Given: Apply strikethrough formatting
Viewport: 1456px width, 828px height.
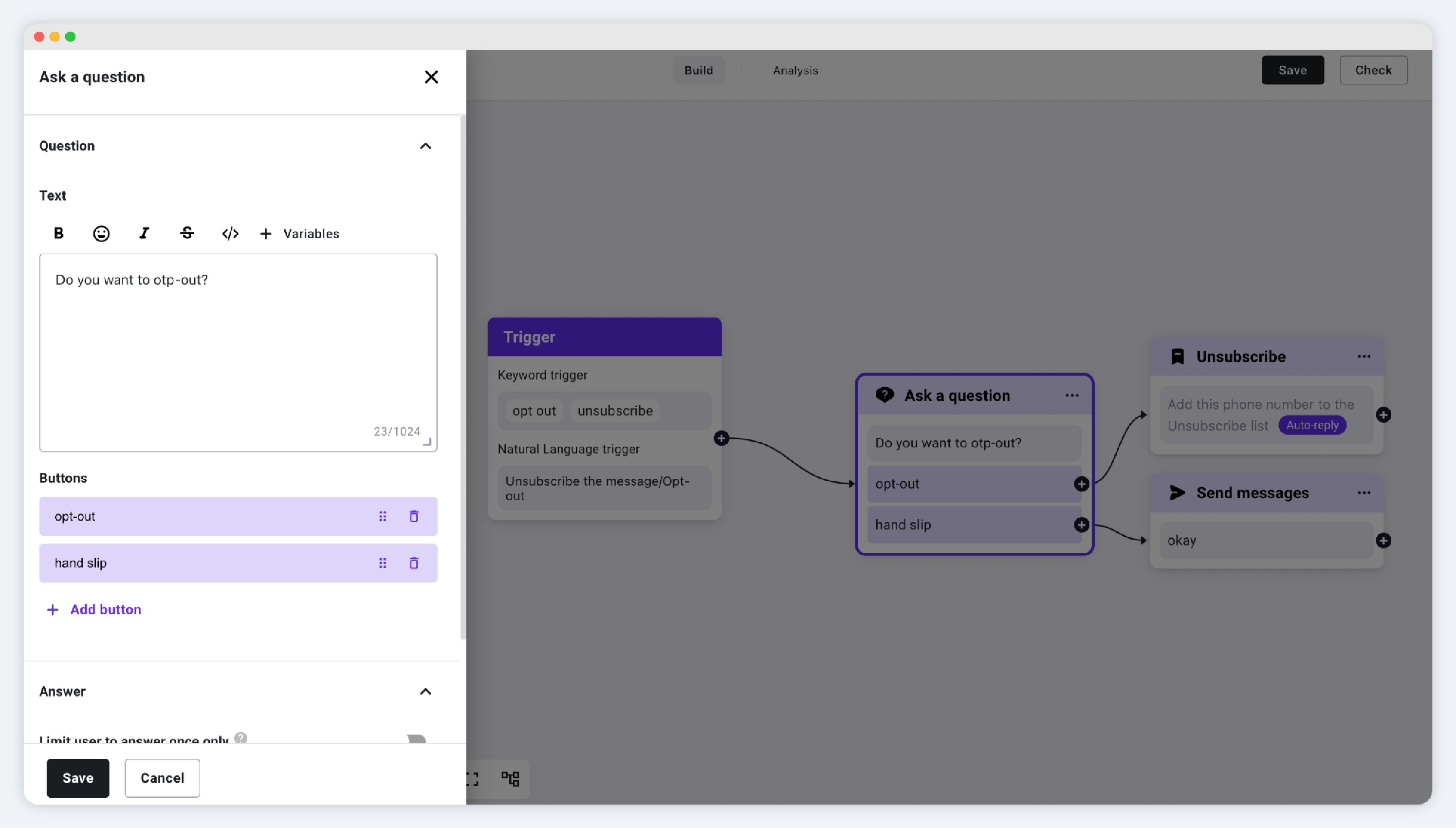Looking at the screenshot, I should pyautogui.click(x=187, y=233).
